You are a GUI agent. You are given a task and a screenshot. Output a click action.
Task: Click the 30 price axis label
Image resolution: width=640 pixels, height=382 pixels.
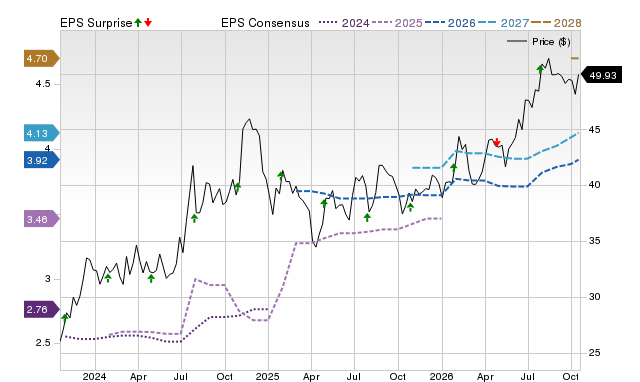[x=594, y=297]
